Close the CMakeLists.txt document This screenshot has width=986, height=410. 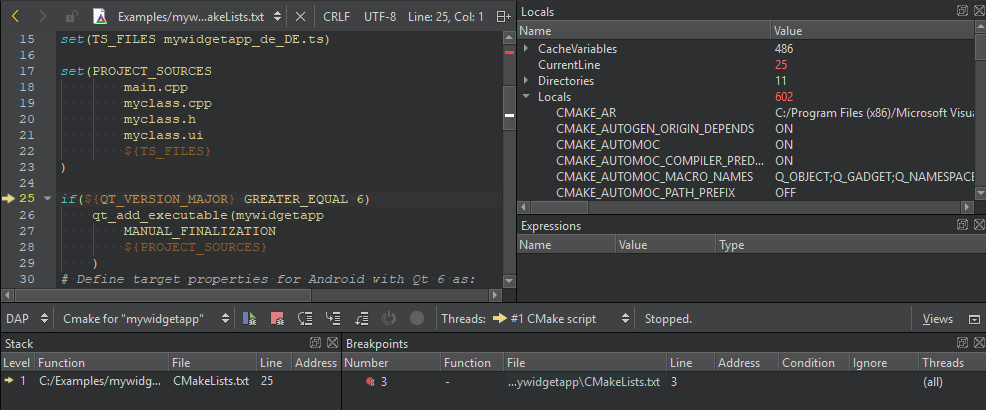301,17
